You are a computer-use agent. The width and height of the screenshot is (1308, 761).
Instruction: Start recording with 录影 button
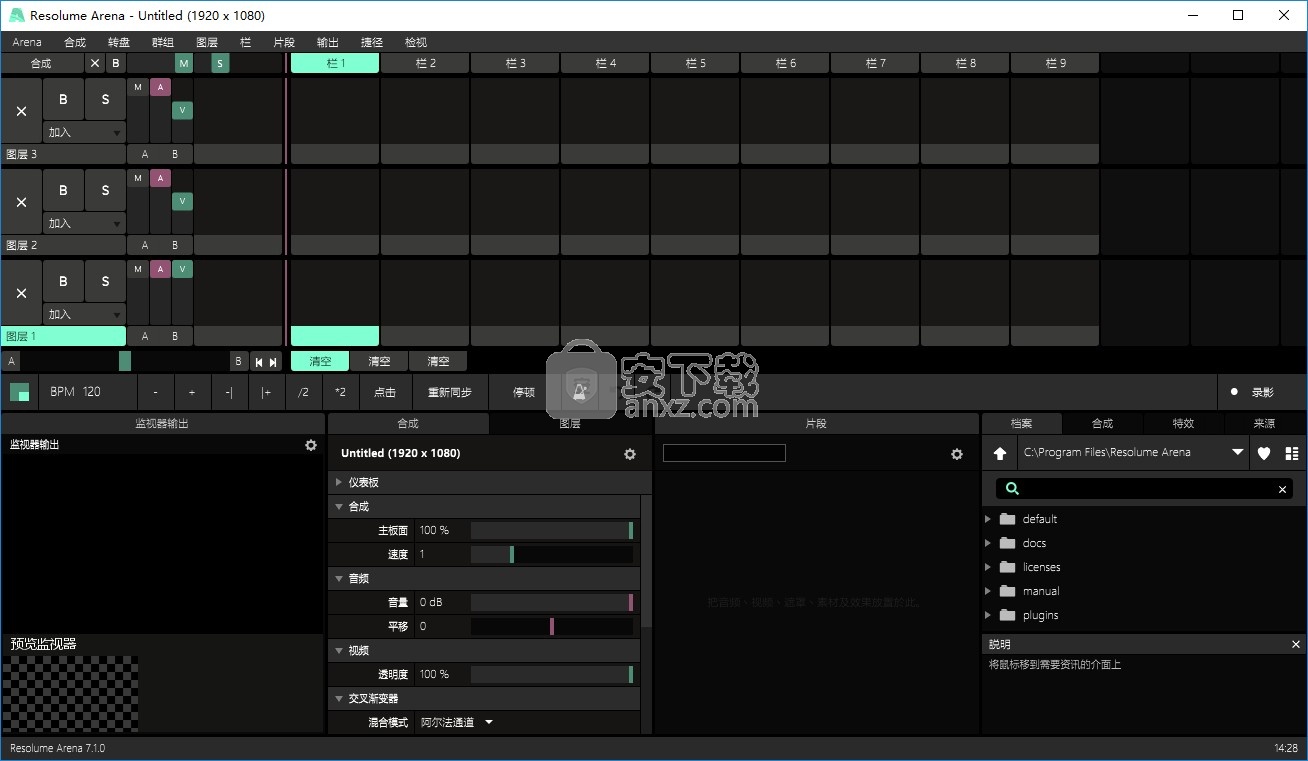pos(1262,392)
